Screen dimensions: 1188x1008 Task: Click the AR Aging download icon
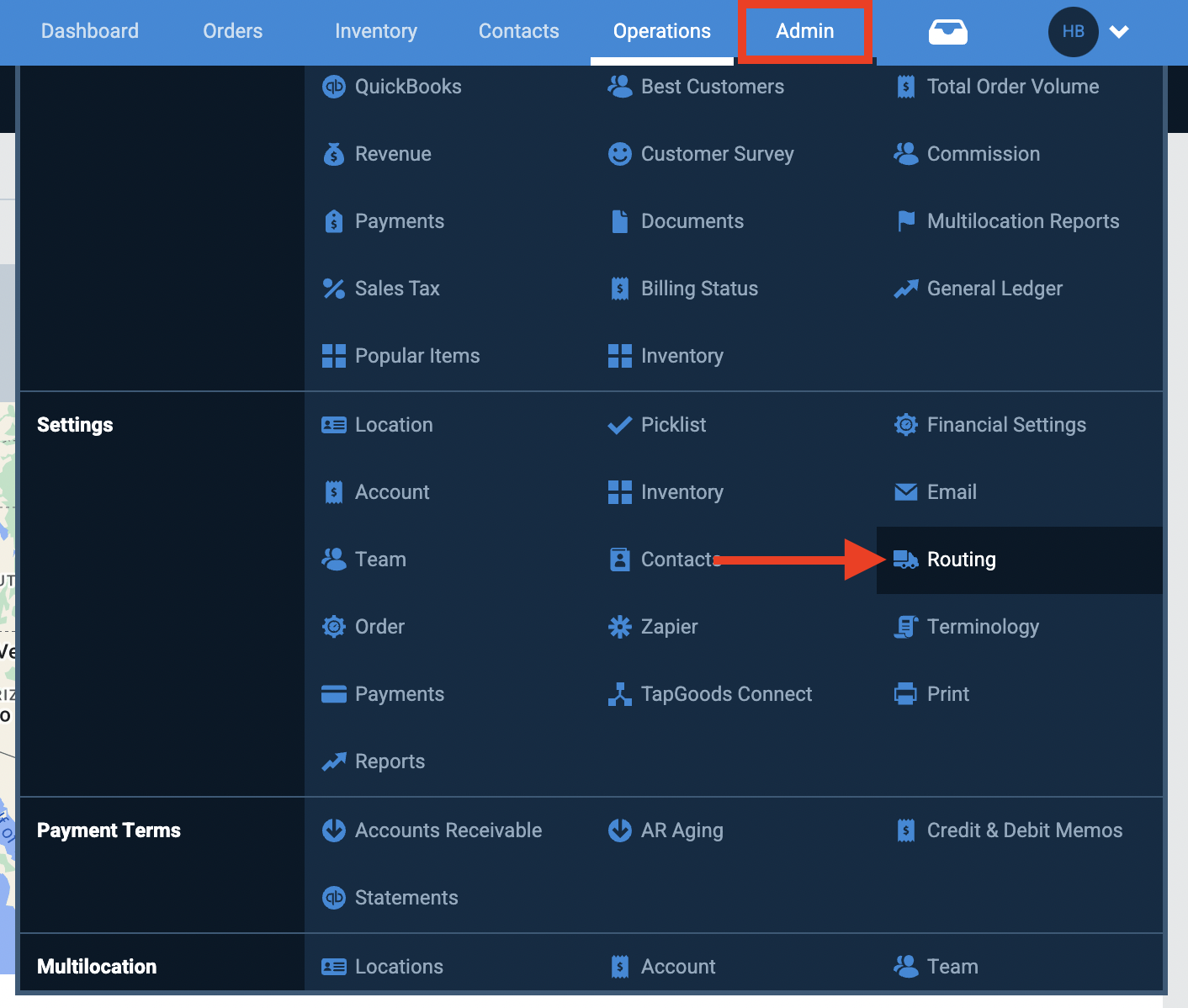(620, 830)
